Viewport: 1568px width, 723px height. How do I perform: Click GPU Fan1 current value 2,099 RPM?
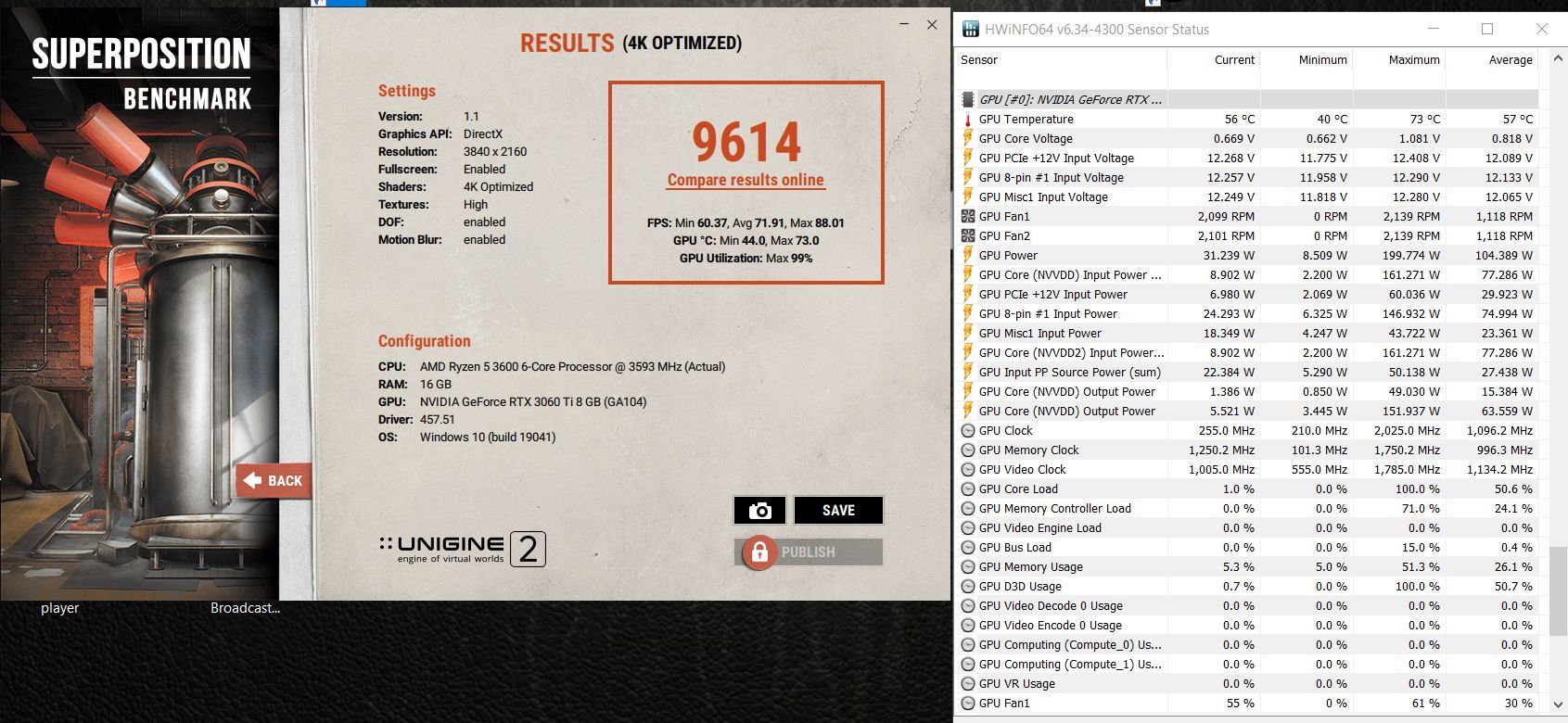click(x=1226, y=217)
